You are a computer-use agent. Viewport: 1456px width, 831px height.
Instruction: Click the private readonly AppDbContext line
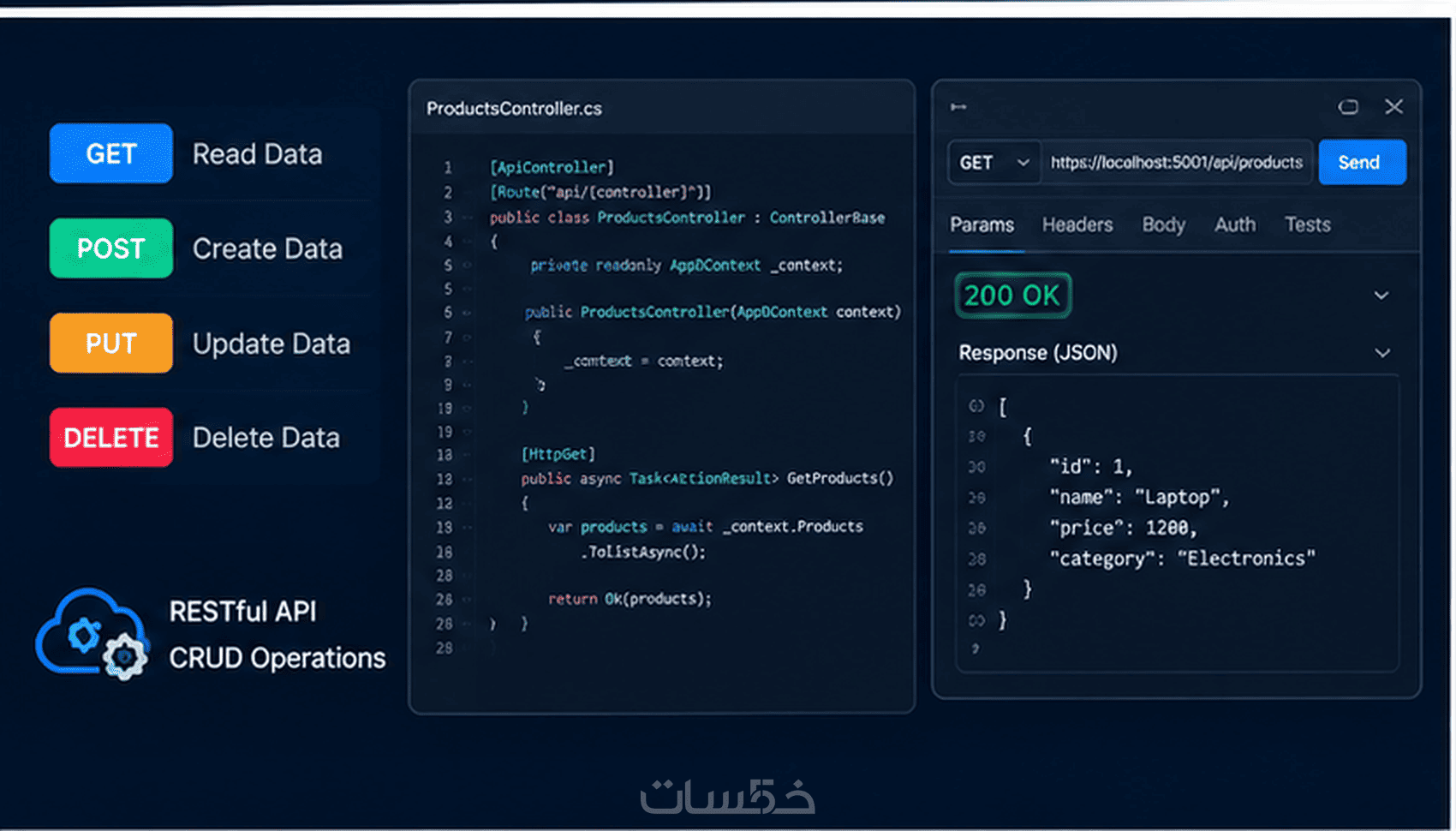tap(686, 266)
